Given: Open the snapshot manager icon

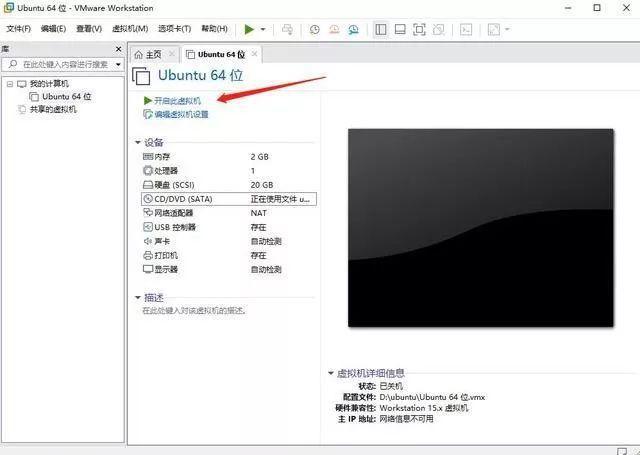Looking at the screenshot, I should point(353,29).
